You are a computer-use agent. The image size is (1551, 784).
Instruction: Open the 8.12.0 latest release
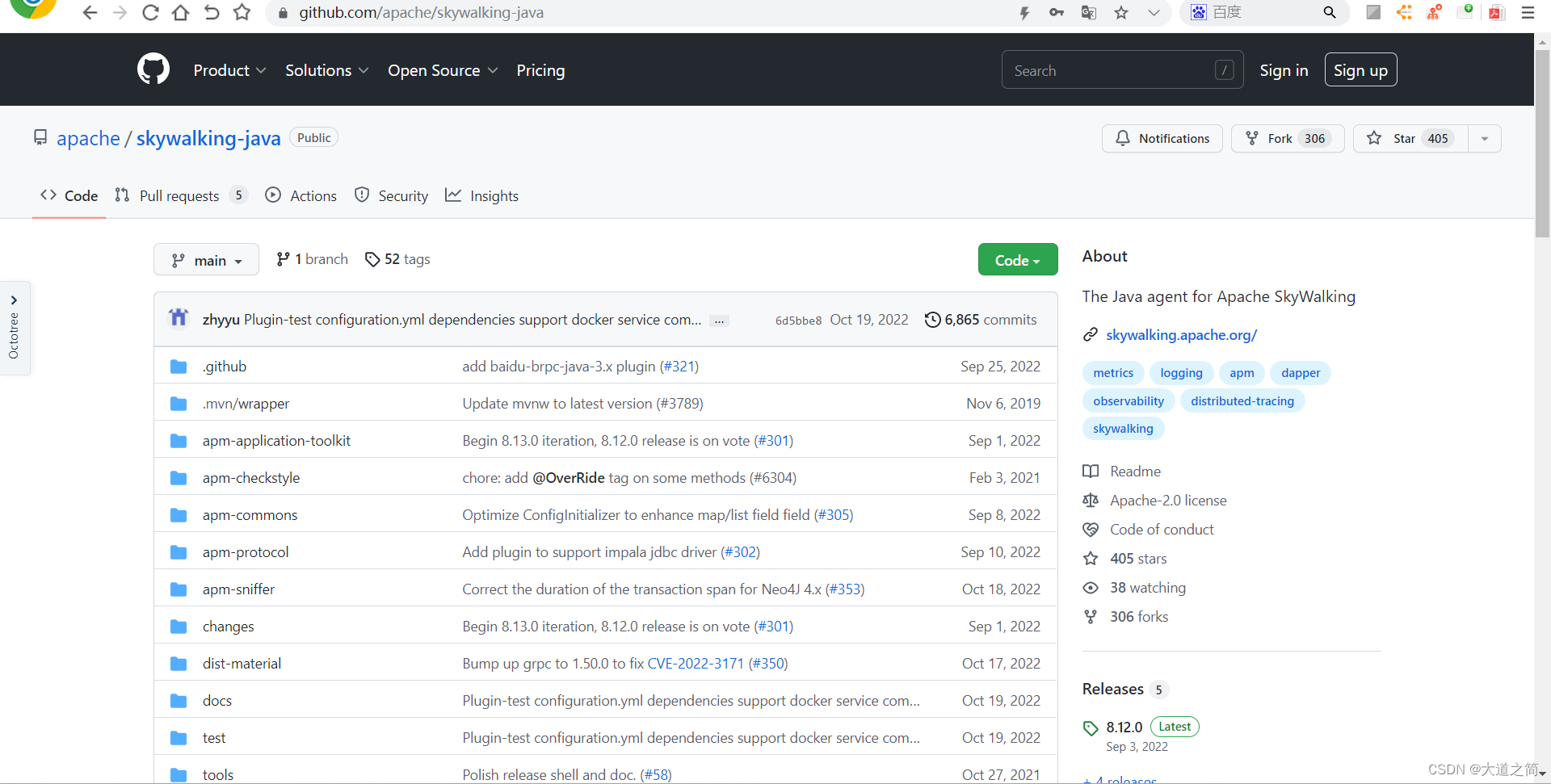1124,727
